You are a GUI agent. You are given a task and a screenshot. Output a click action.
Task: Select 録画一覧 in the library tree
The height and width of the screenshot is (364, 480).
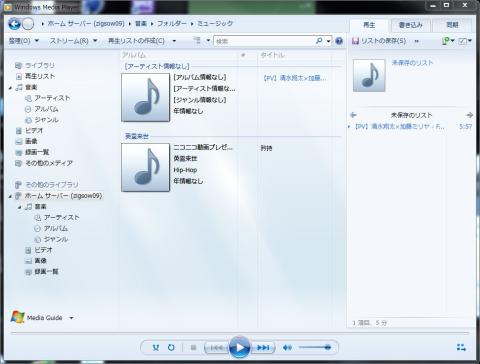pos(37,152)
